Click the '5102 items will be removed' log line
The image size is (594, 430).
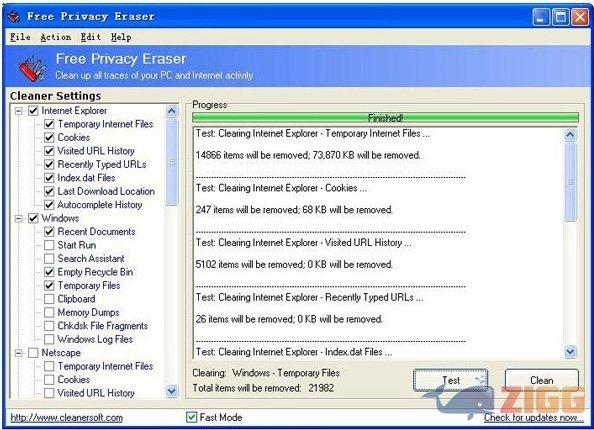coord(294,264)
